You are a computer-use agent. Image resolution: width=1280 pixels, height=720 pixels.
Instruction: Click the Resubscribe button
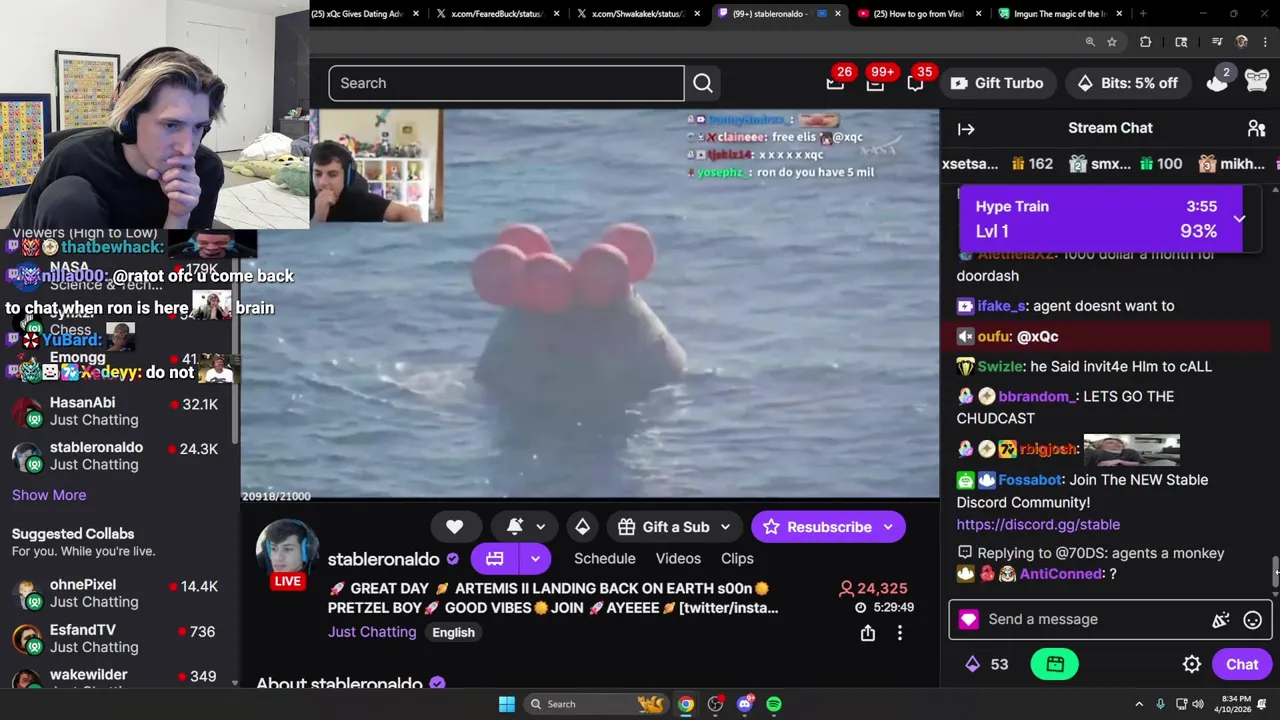(x=818, y=527)
